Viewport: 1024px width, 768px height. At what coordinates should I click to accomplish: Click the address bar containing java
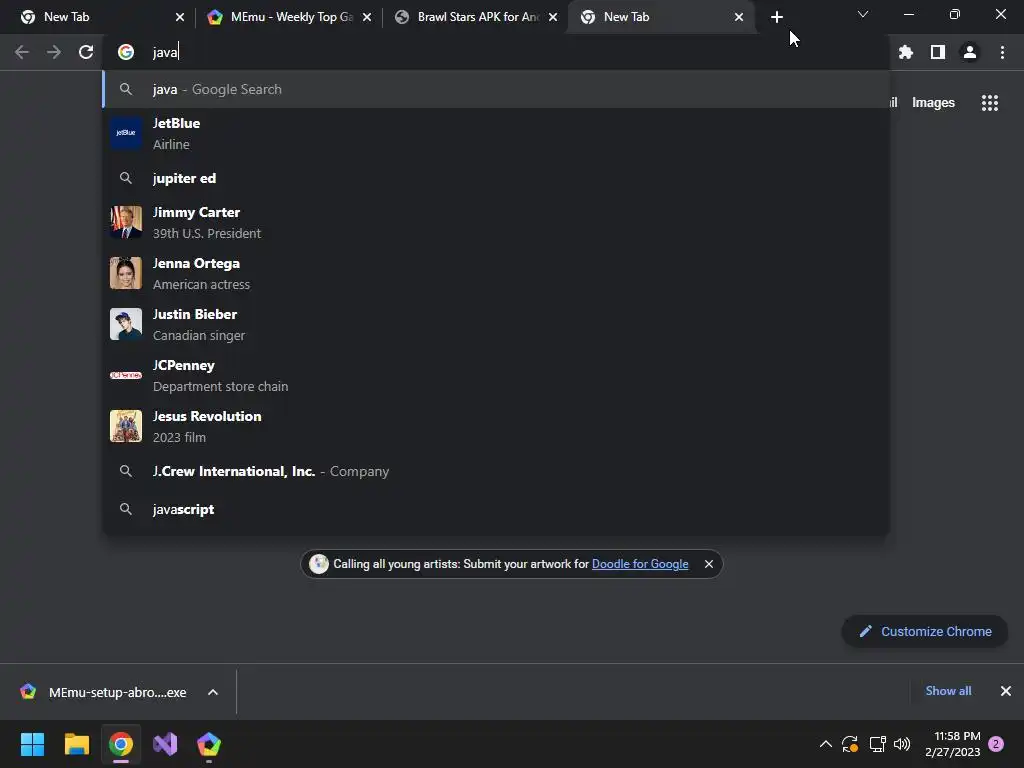(496, 52)
